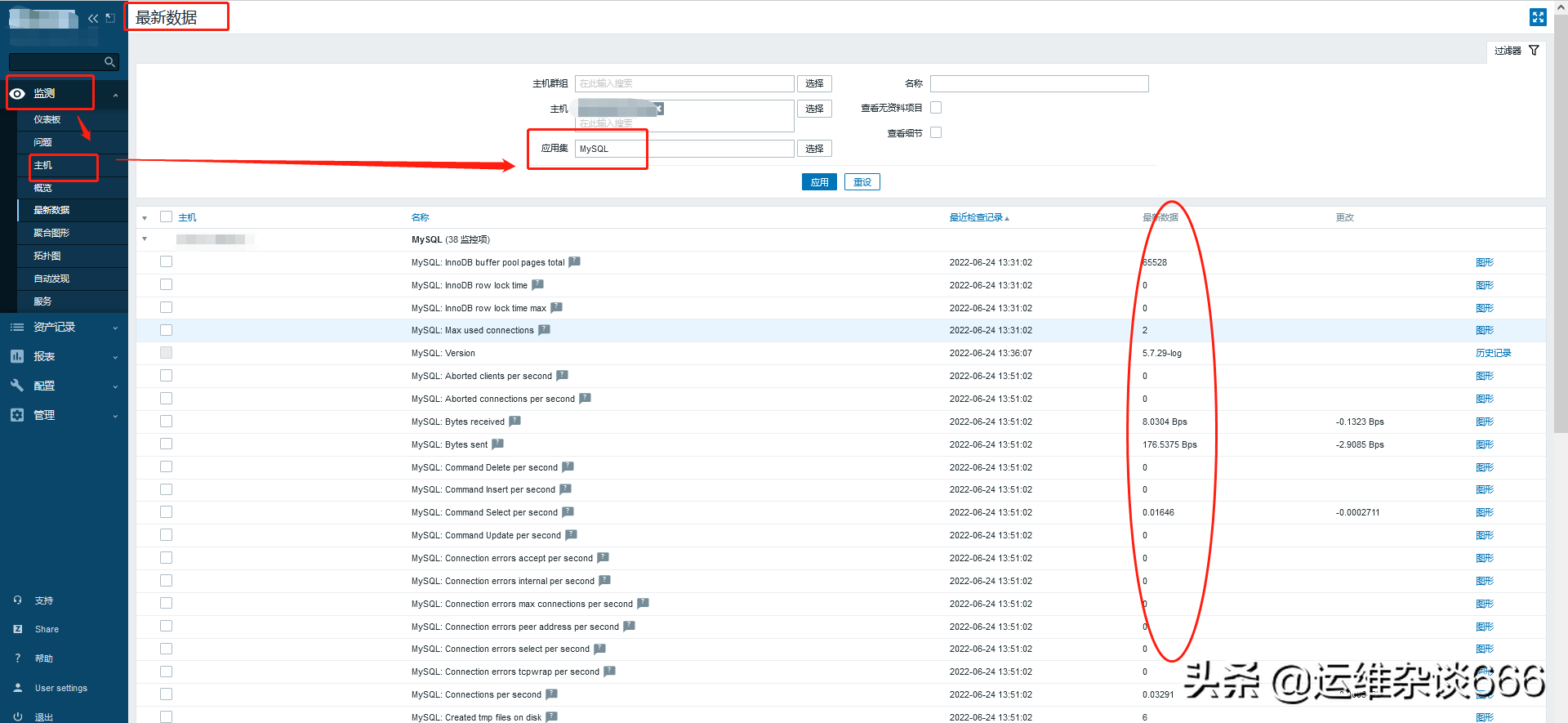Check the InnoDB buffer pool pages total row

[x=167, y=261]
